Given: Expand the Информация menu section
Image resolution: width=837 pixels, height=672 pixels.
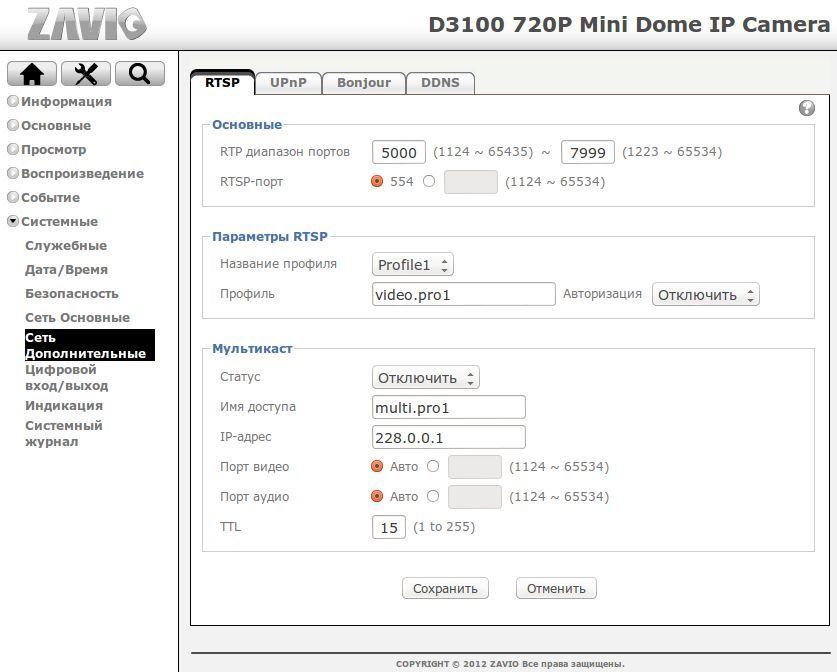Looking at the screenshot, I should pos(59,102).
